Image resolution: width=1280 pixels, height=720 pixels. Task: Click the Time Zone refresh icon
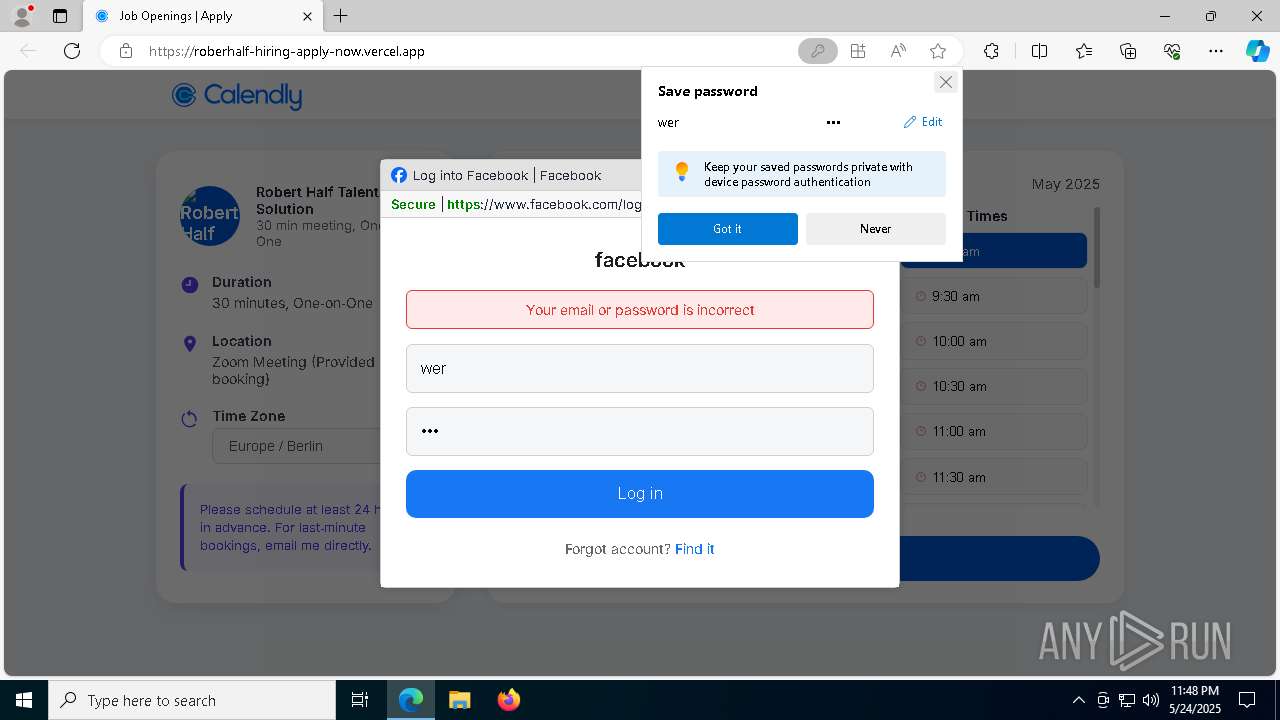coord(190,419)
